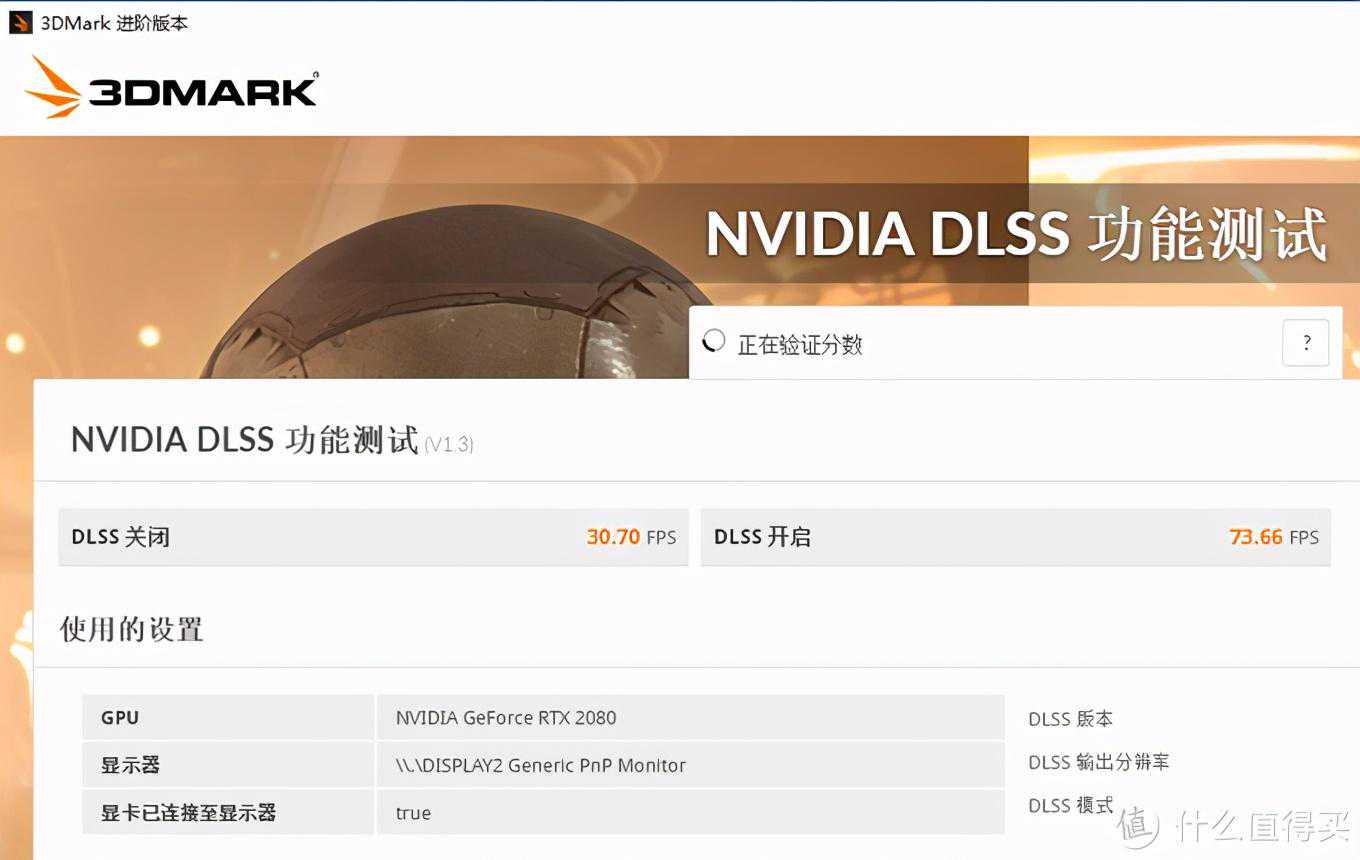Click the 使用的设置 section heading
Screen dimensions: 1360x860
pyautogui.click(x=132, y=630)
